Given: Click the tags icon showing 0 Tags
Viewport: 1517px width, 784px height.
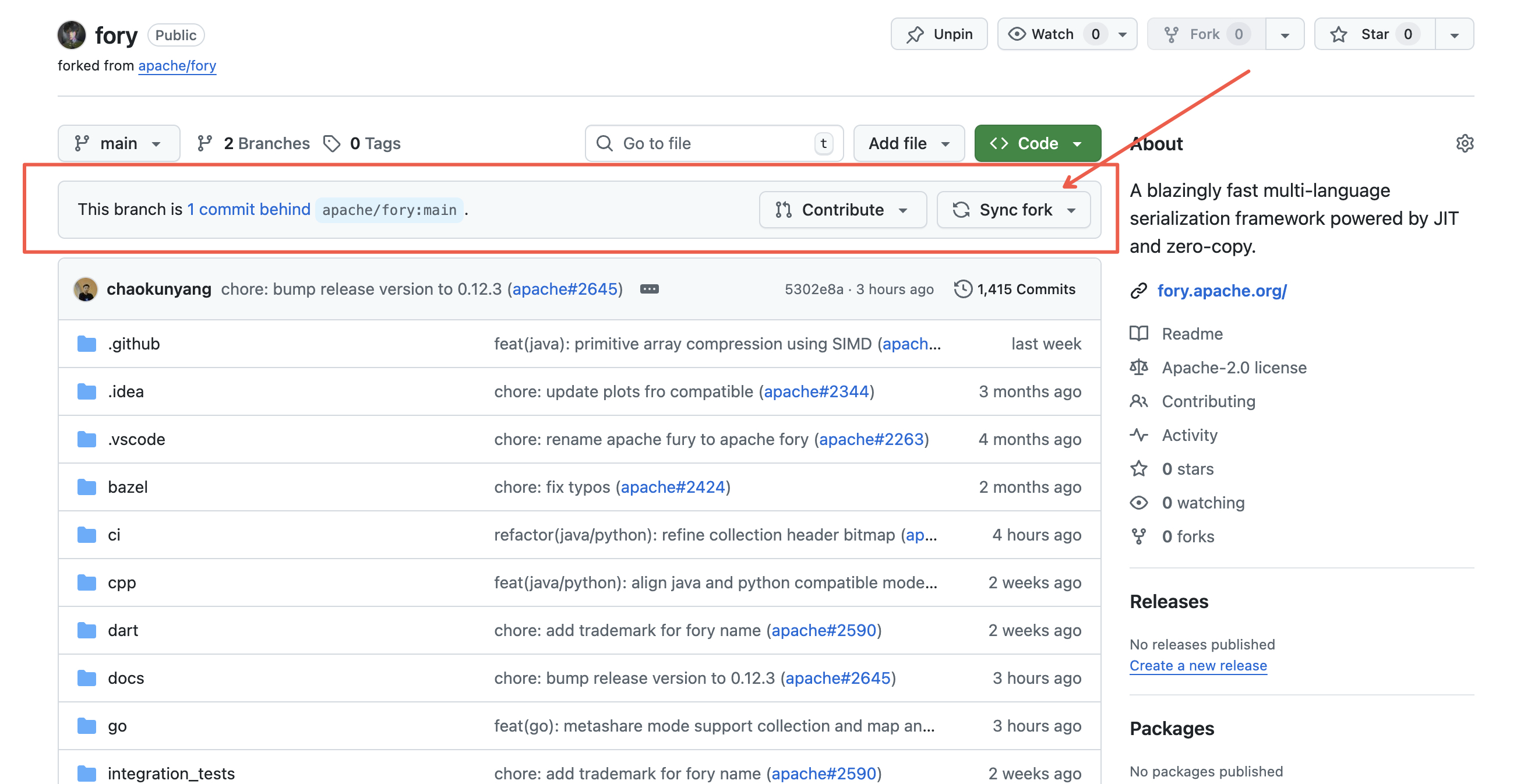Looking at the screenshot, I should click(331, 143).
